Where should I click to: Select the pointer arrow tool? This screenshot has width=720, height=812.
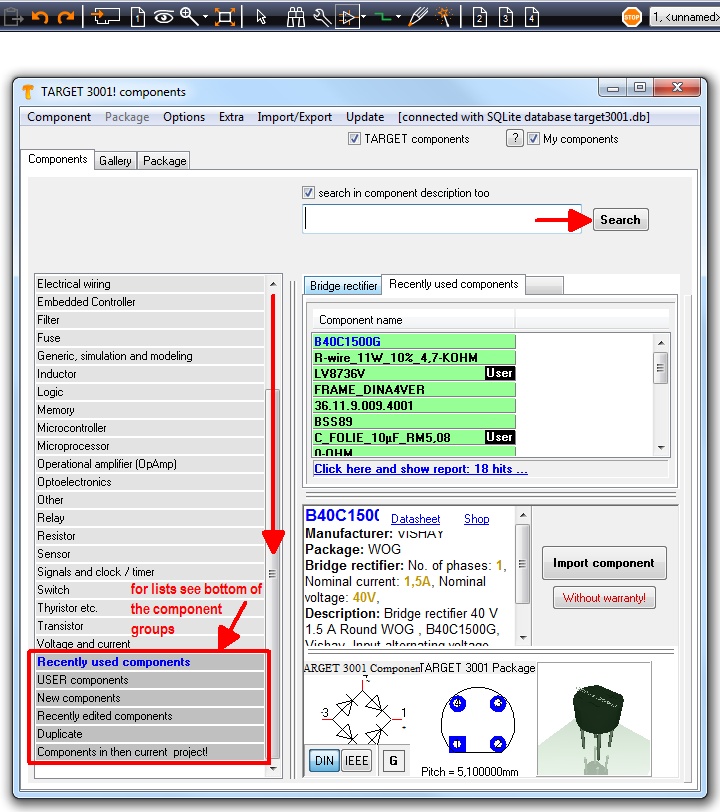pyautogui.click(x=261, y=17)
